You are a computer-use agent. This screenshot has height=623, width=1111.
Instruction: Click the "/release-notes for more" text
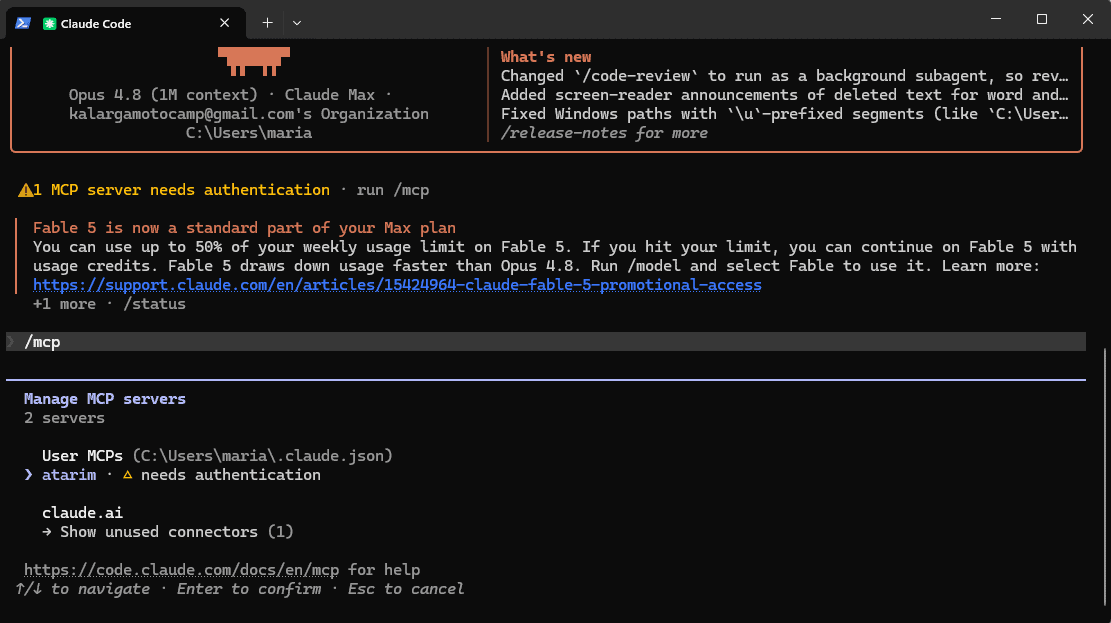click(x=604, y=133)
